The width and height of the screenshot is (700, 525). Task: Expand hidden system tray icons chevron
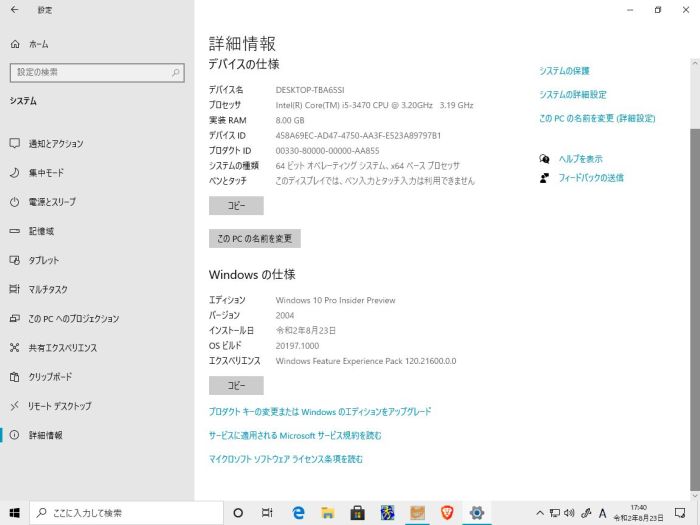[540, 513]
